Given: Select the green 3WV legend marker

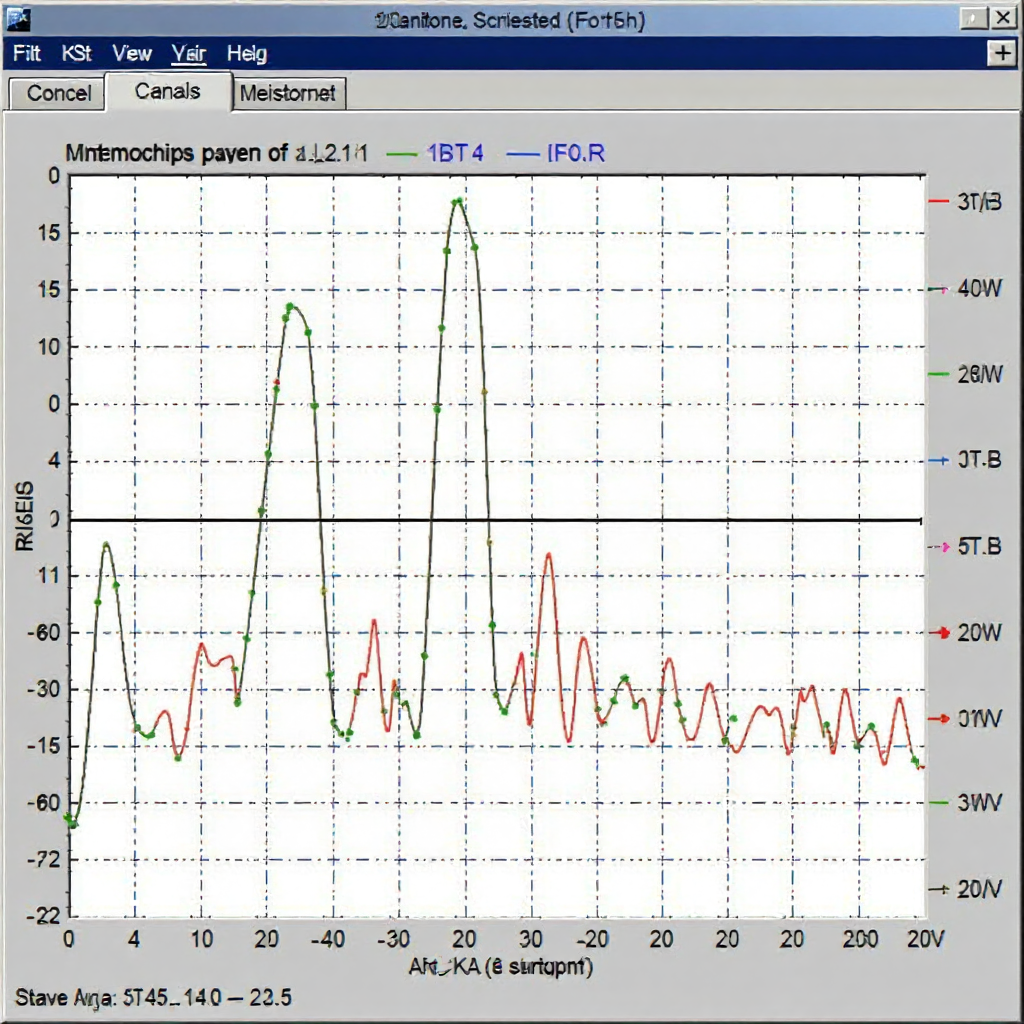Looking at the screenshot, I should (938, 803).
